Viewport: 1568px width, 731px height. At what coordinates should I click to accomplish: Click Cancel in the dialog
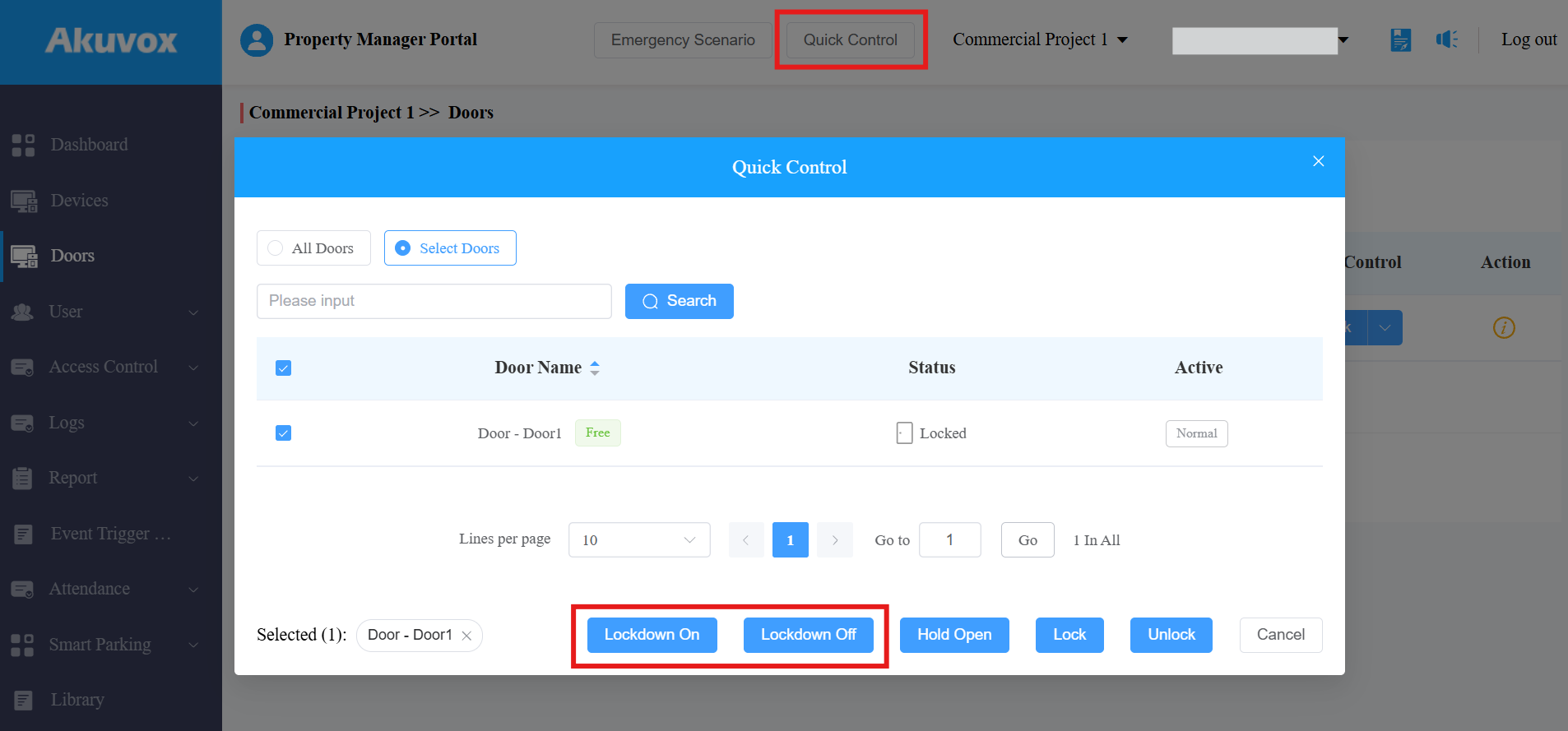[1281, 635]
